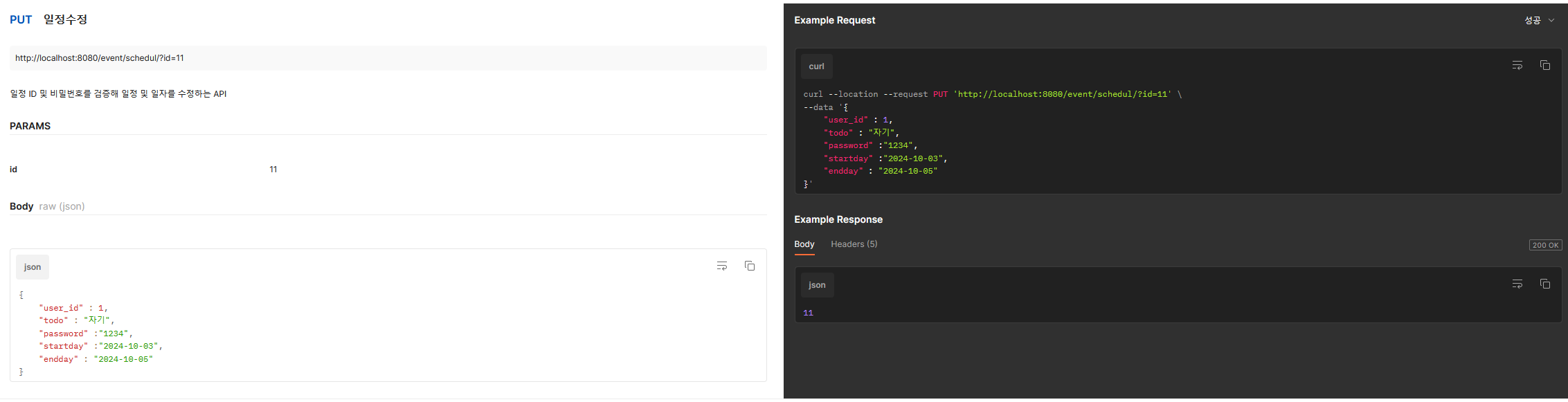Toggle line wrap in curl code block

click(x=1517, y=65)
